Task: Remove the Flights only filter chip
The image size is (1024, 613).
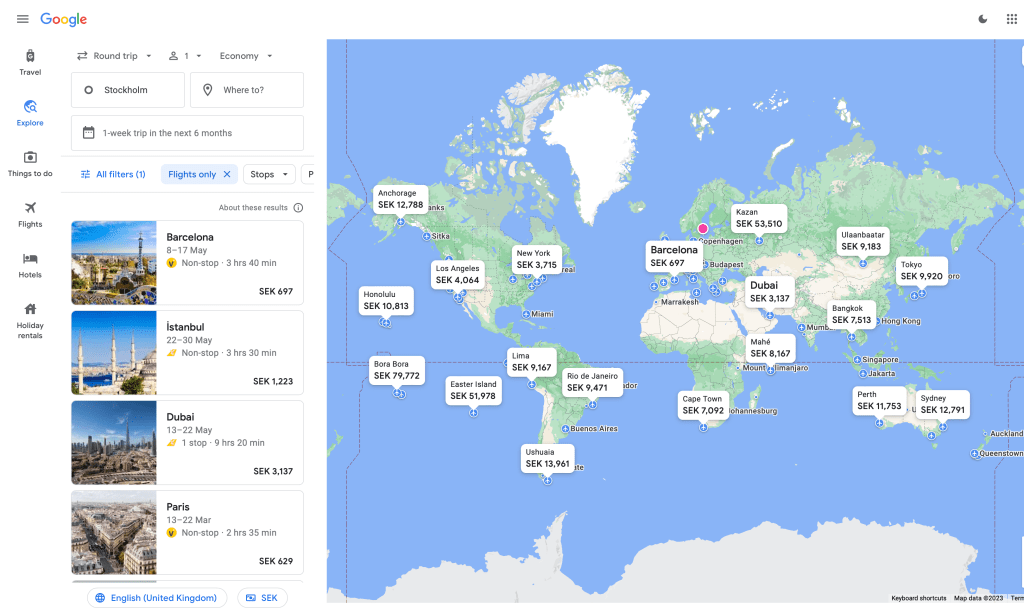Action: tap(227, 174)
